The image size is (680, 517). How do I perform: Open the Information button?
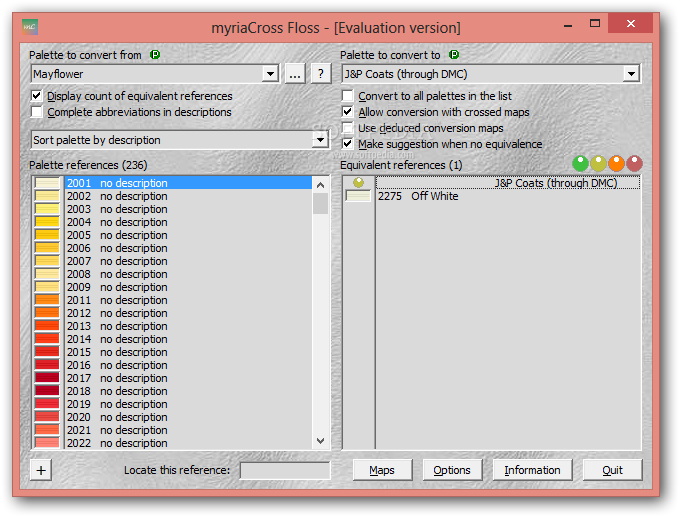pyautogui.click(x=532, y=470)
